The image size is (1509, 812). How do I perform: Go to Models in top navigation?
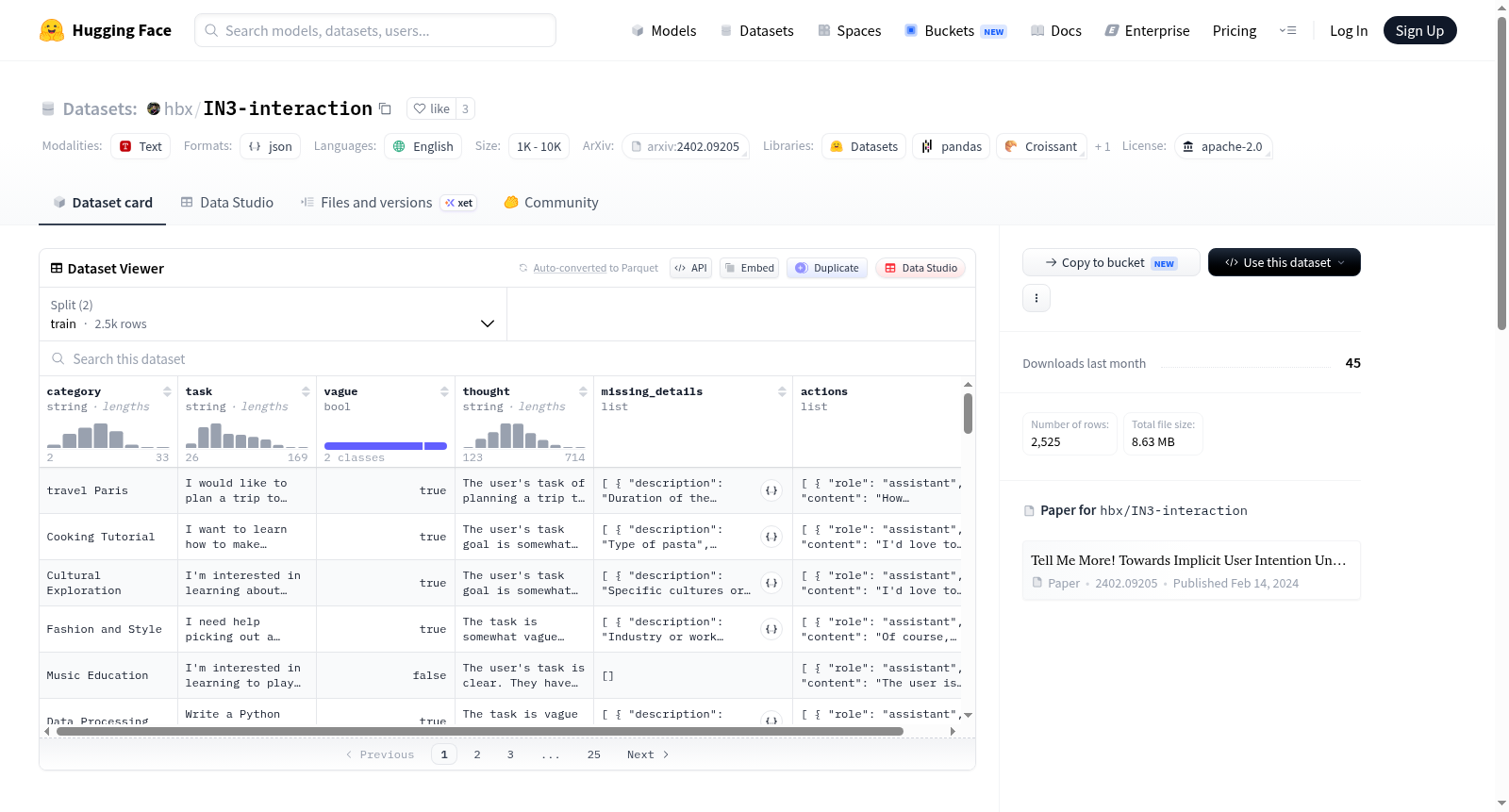pyautogui.click(x=664, y=30)
